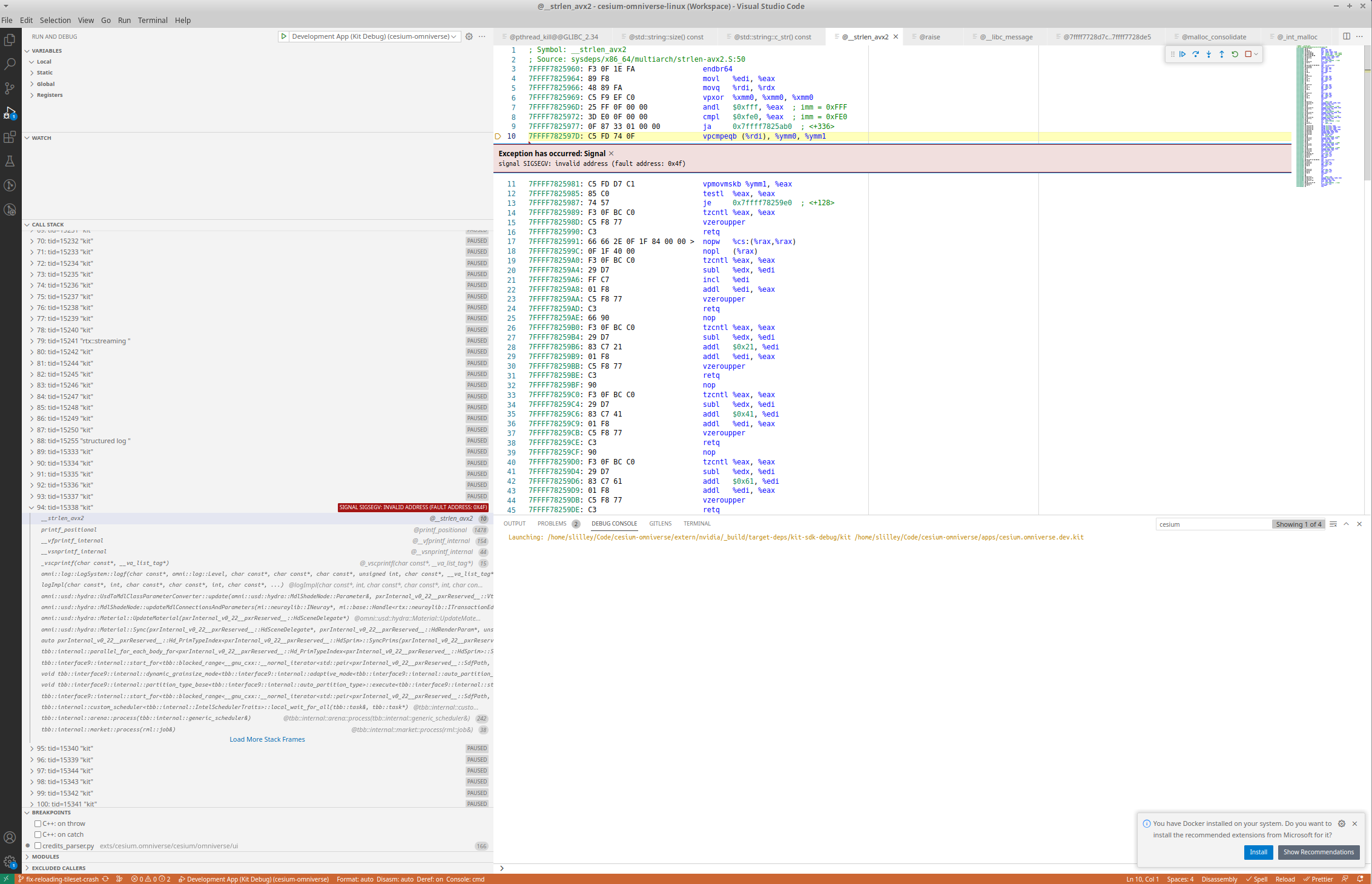The image size is (1372, 884).
Task: Open the Terminal menu
Action: pos(153,20)
